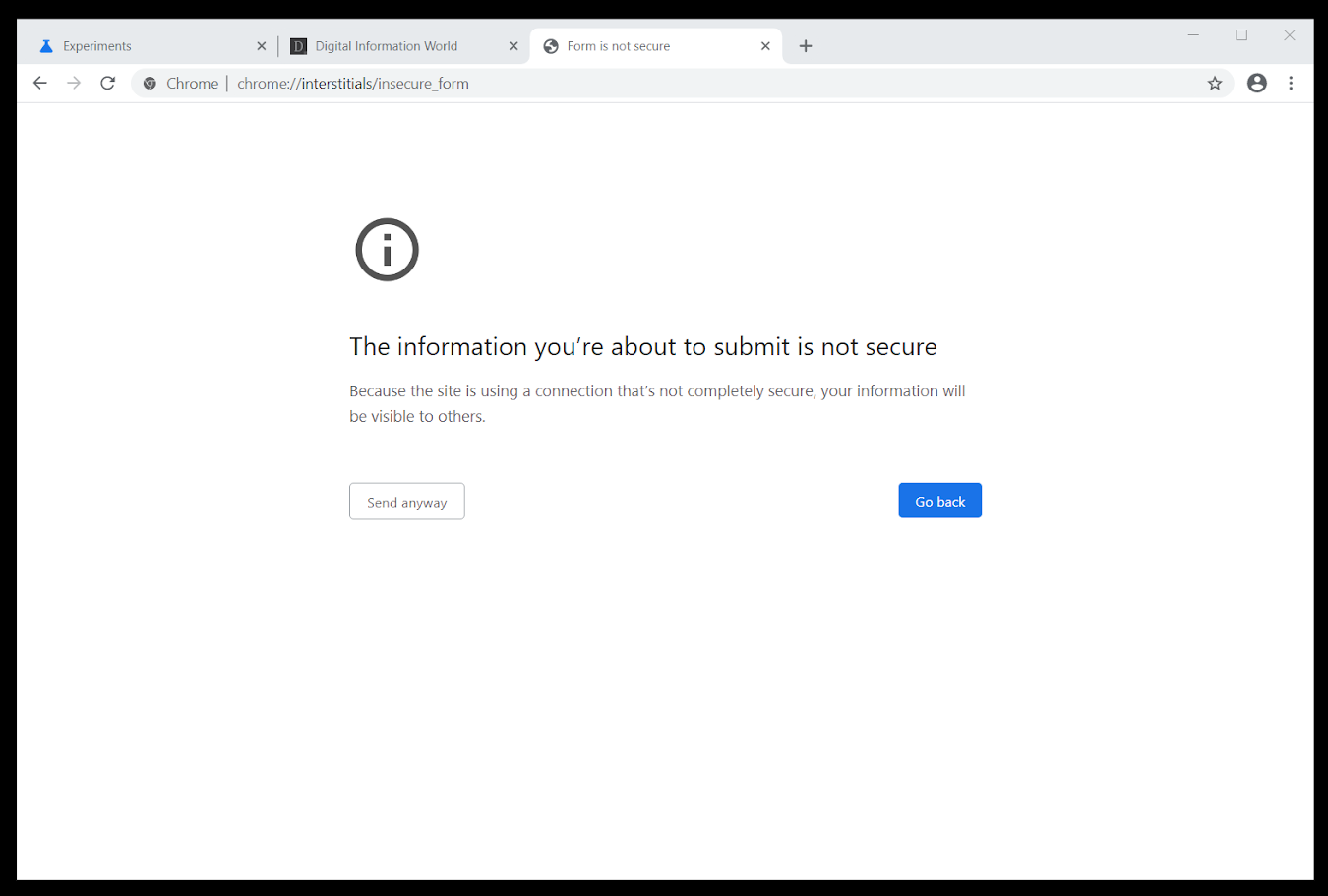The height and width of the screenshot is (896, 1328).
Task: Reload the current page
Action: 108,84
